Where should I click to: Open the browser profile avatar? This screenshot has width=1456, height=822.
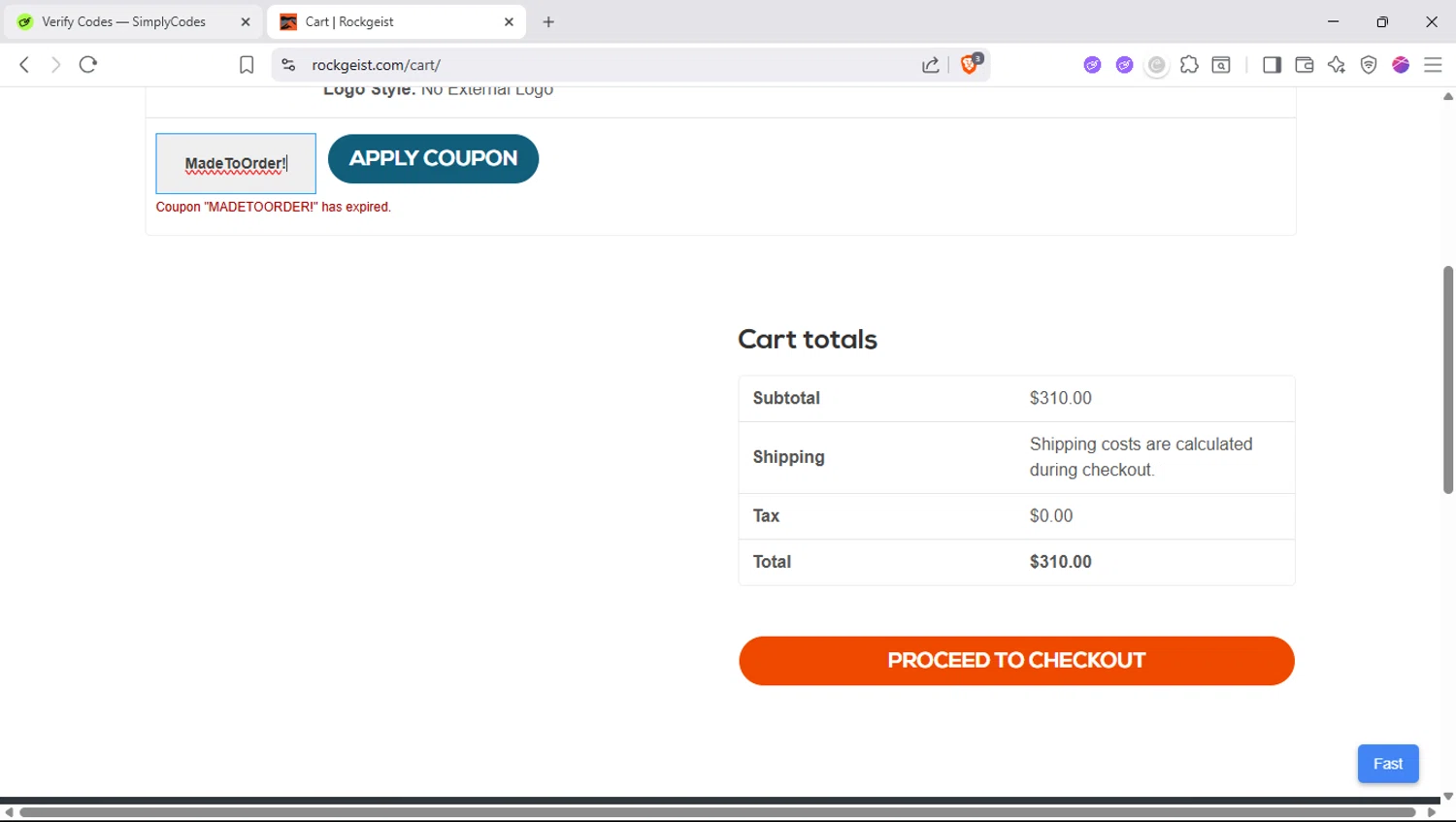click(x=1401, y=65)
